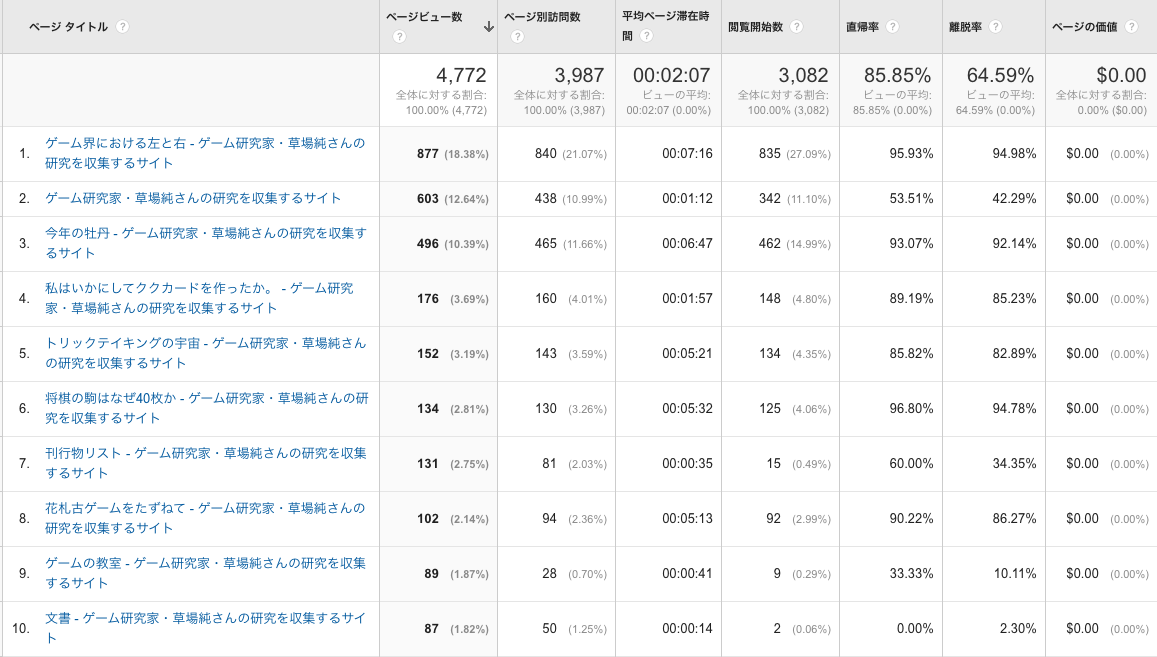
Task: Click the help icon beside 離脱率
Action: tap(995, 27)
